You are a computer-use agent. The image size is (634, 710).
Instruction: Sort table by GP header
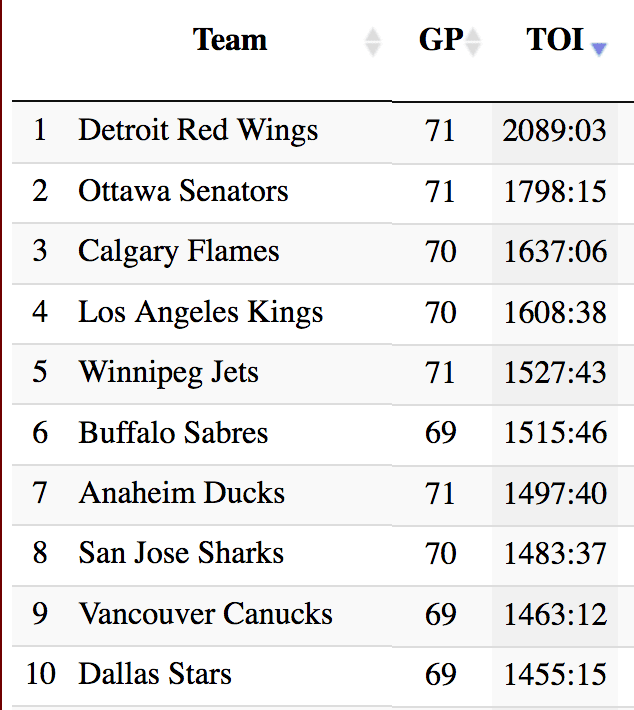[x=440, y=40]
